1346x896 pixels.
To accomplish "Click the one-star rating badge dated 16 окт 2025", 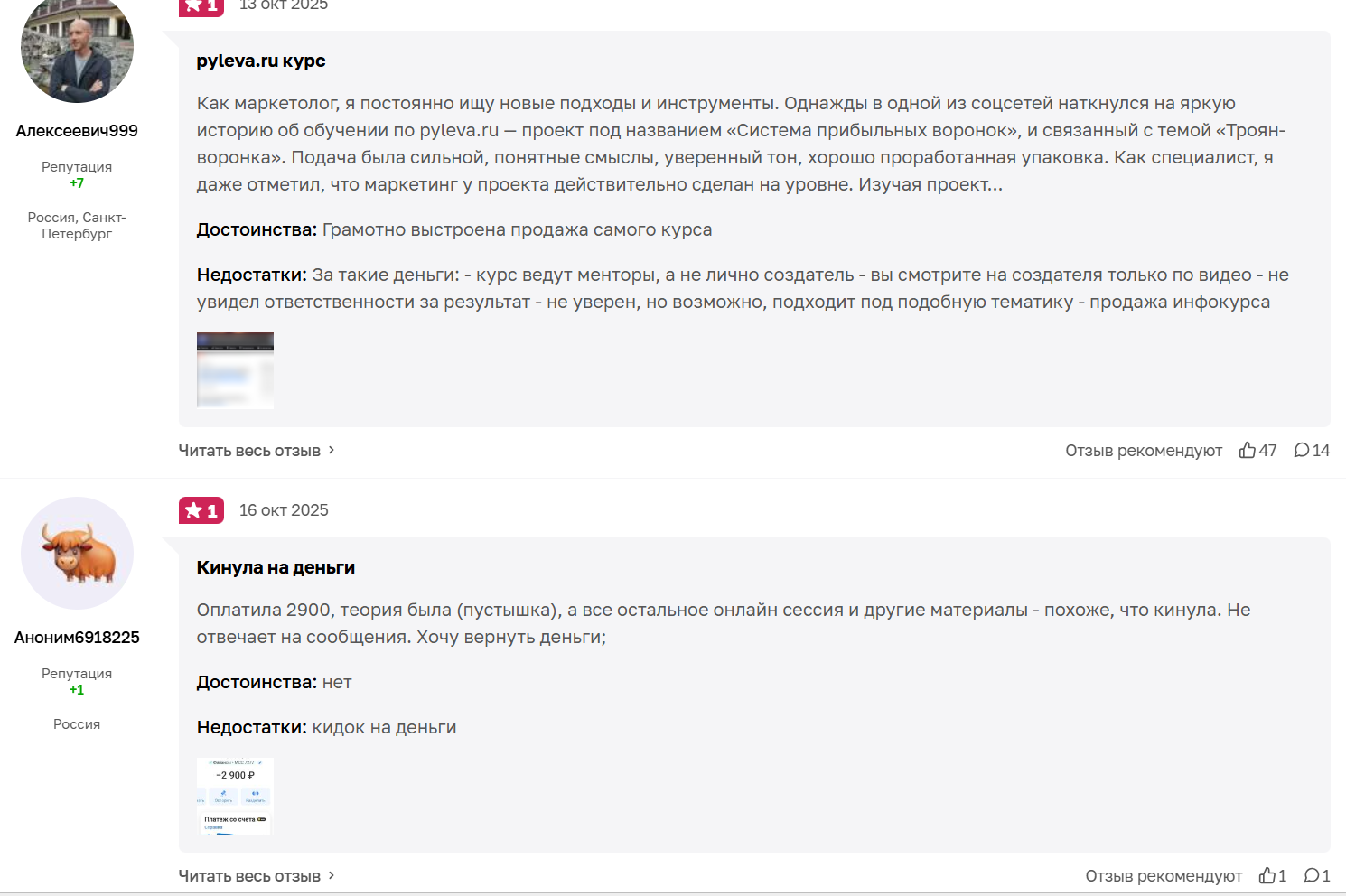I will [201, 510].
